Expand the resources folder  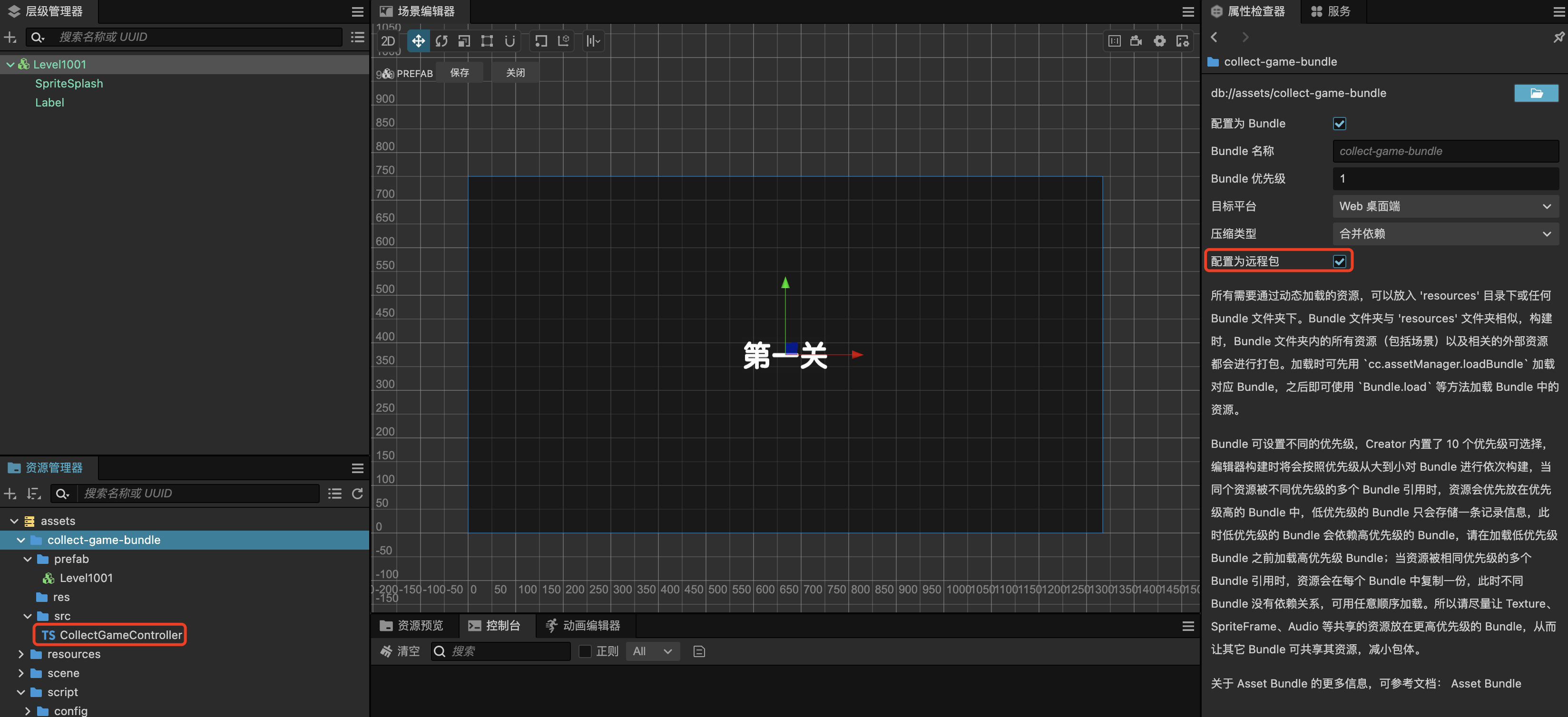(21, 654)
